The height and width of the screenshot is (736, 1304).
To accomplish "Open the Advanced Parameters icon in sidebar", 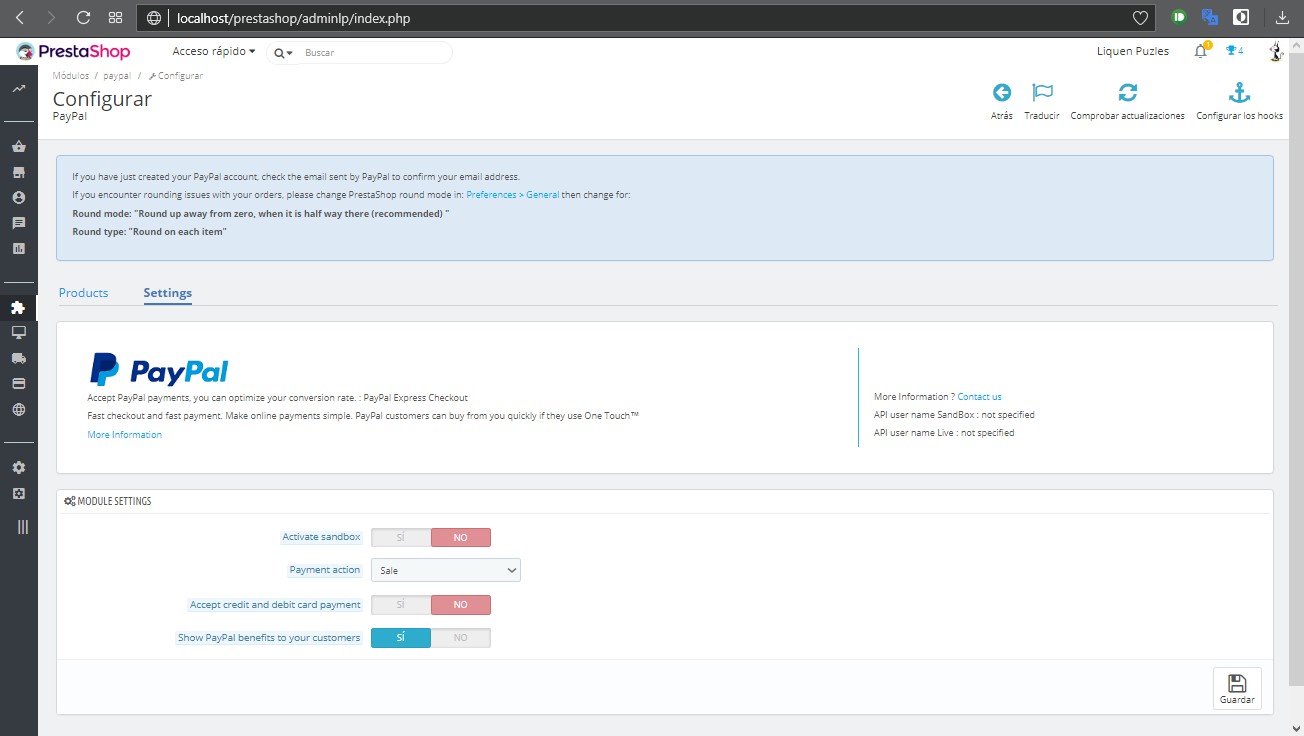I will [18, 493].
